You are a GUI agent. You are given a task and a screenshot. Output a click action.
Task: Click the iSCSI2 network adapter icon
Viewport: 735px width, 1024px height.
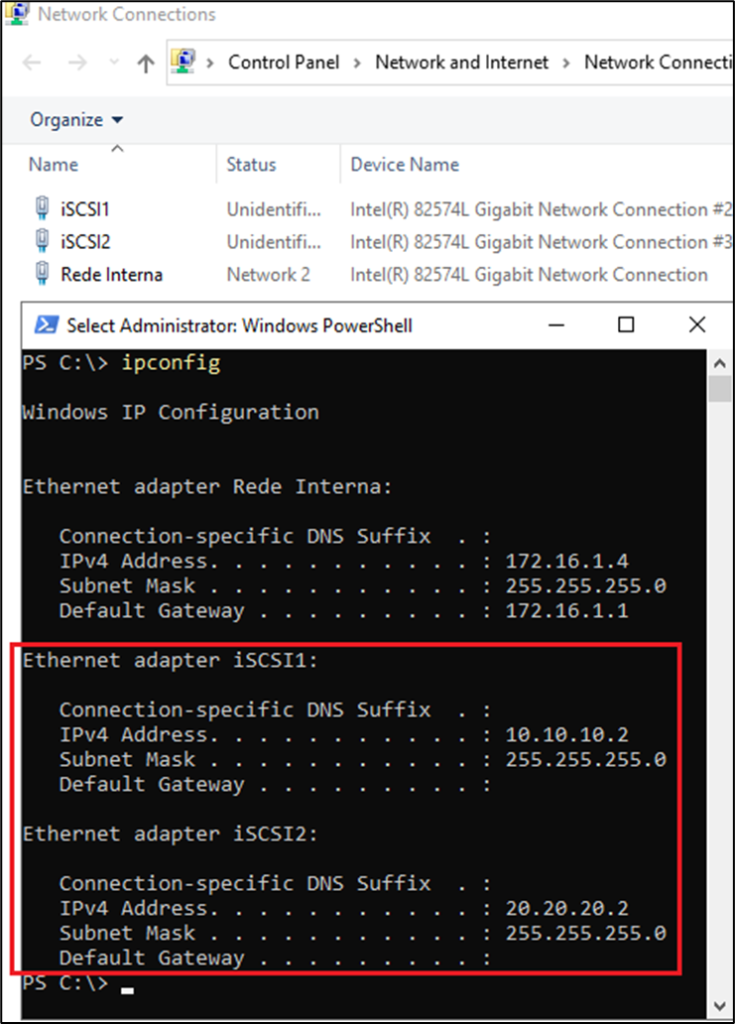point(42,241)
